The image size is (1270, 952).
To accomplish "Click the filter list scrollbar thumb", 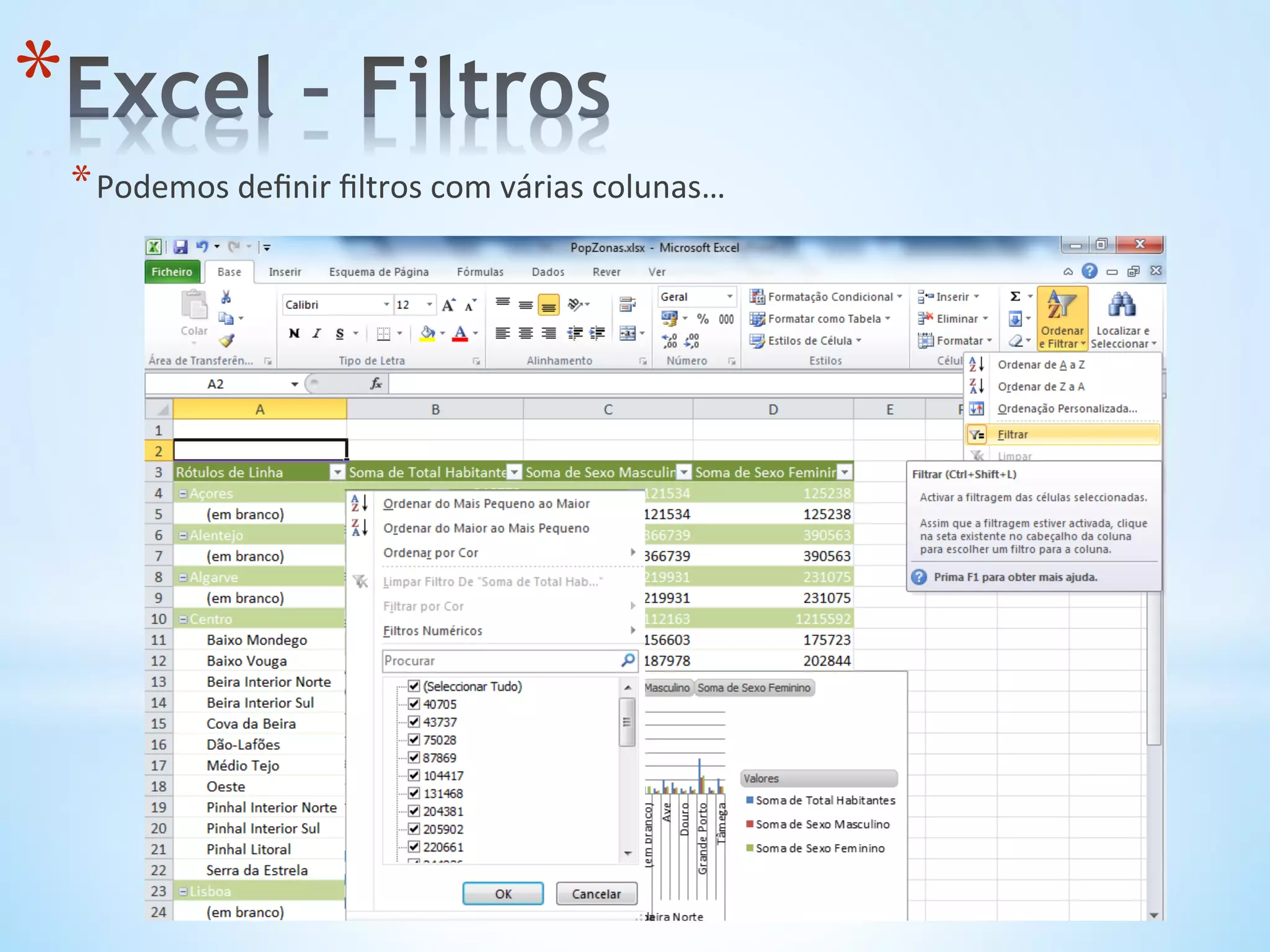I will tap(627, 722).
